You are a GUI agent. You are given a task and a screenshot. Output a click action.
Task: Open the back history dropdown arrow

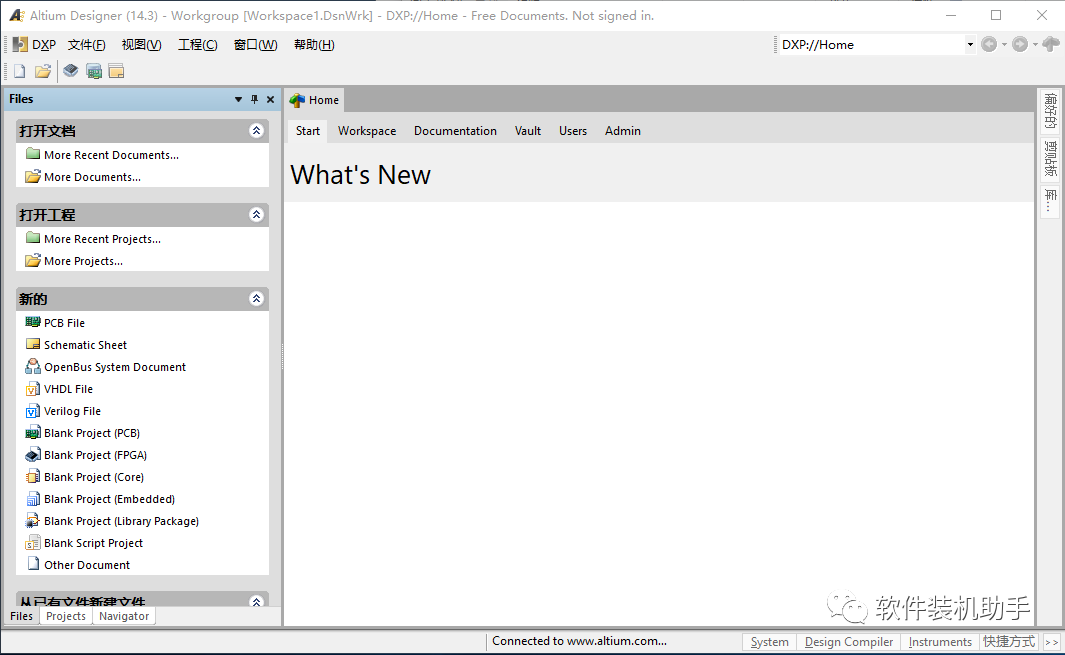coord(1004,45)
